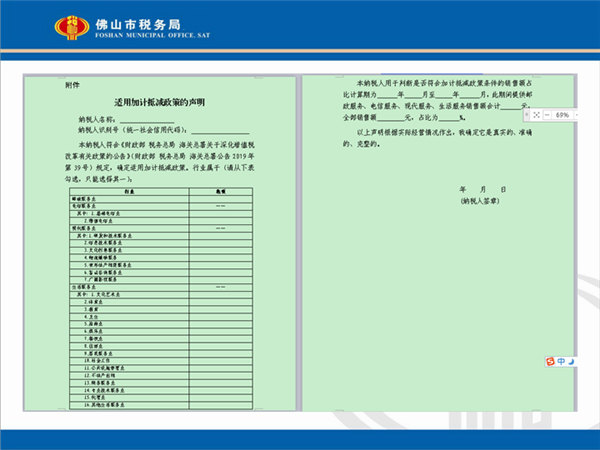Click the blank line after 纳税人识别号

[220, 131]
